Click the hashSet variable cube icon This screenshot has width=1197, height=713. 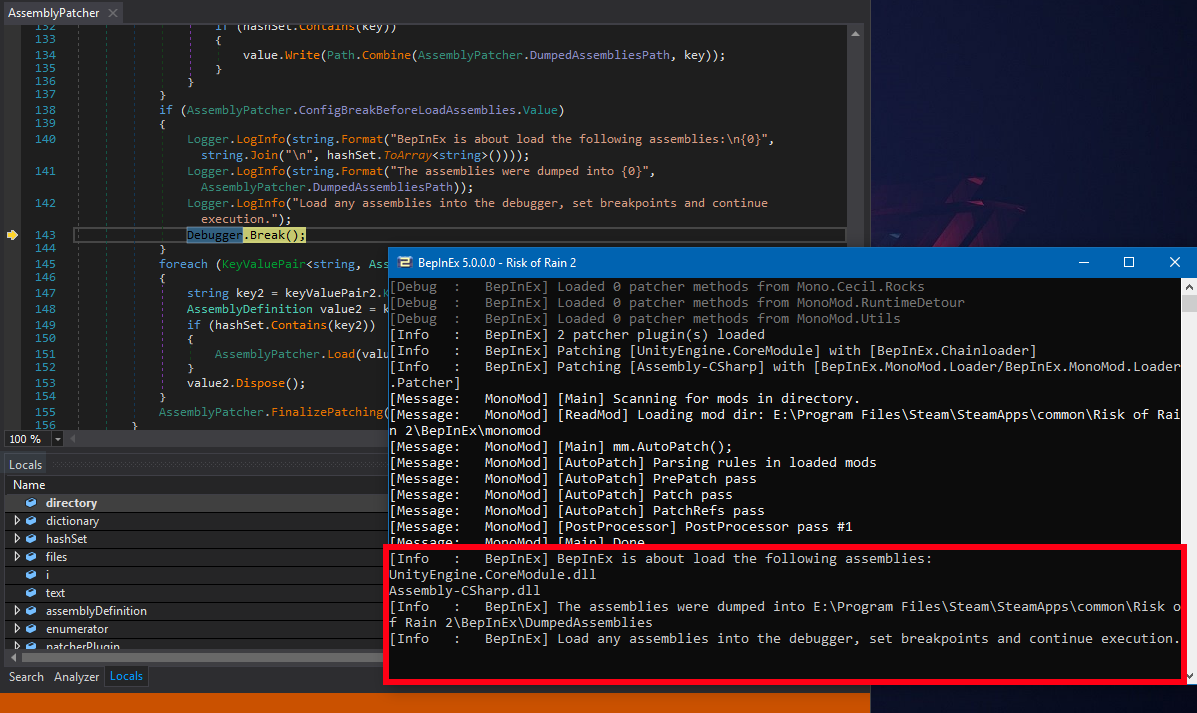(x=31, y=538)
